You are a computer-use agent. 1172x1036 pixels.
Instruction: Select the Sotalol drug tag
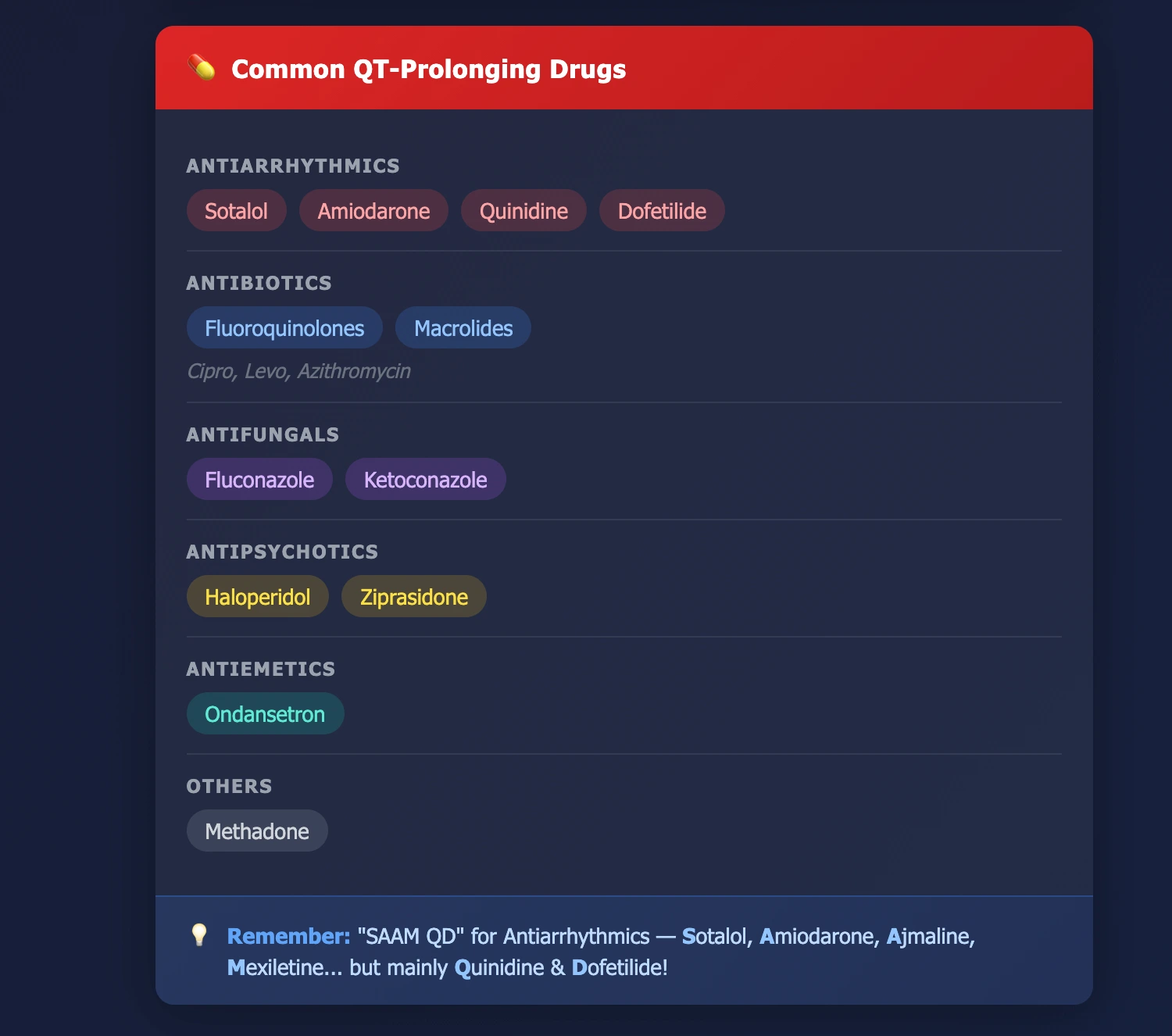[x=236, y=211]
